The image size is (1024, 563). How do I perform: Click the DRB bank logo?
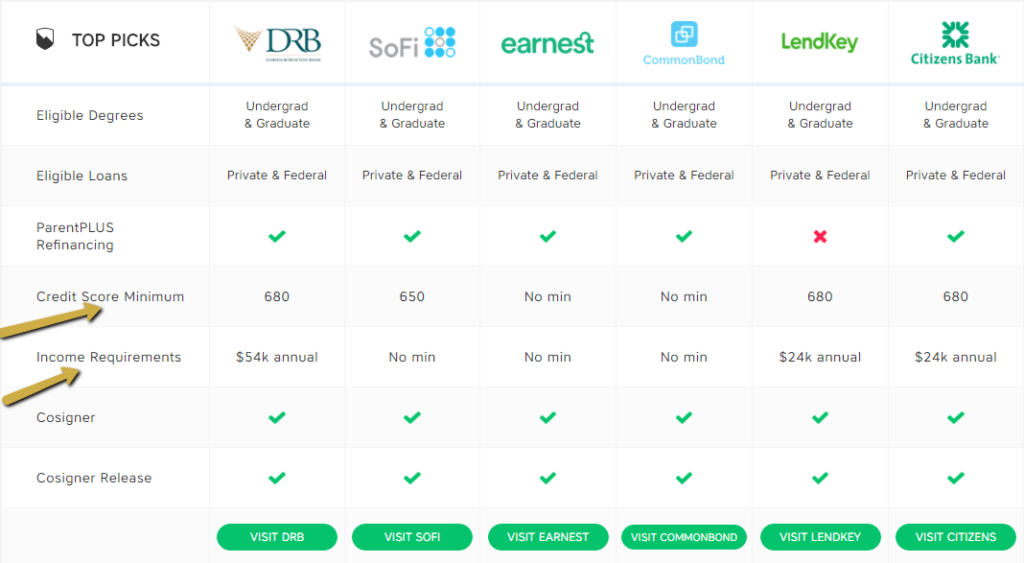coord(278,43)
